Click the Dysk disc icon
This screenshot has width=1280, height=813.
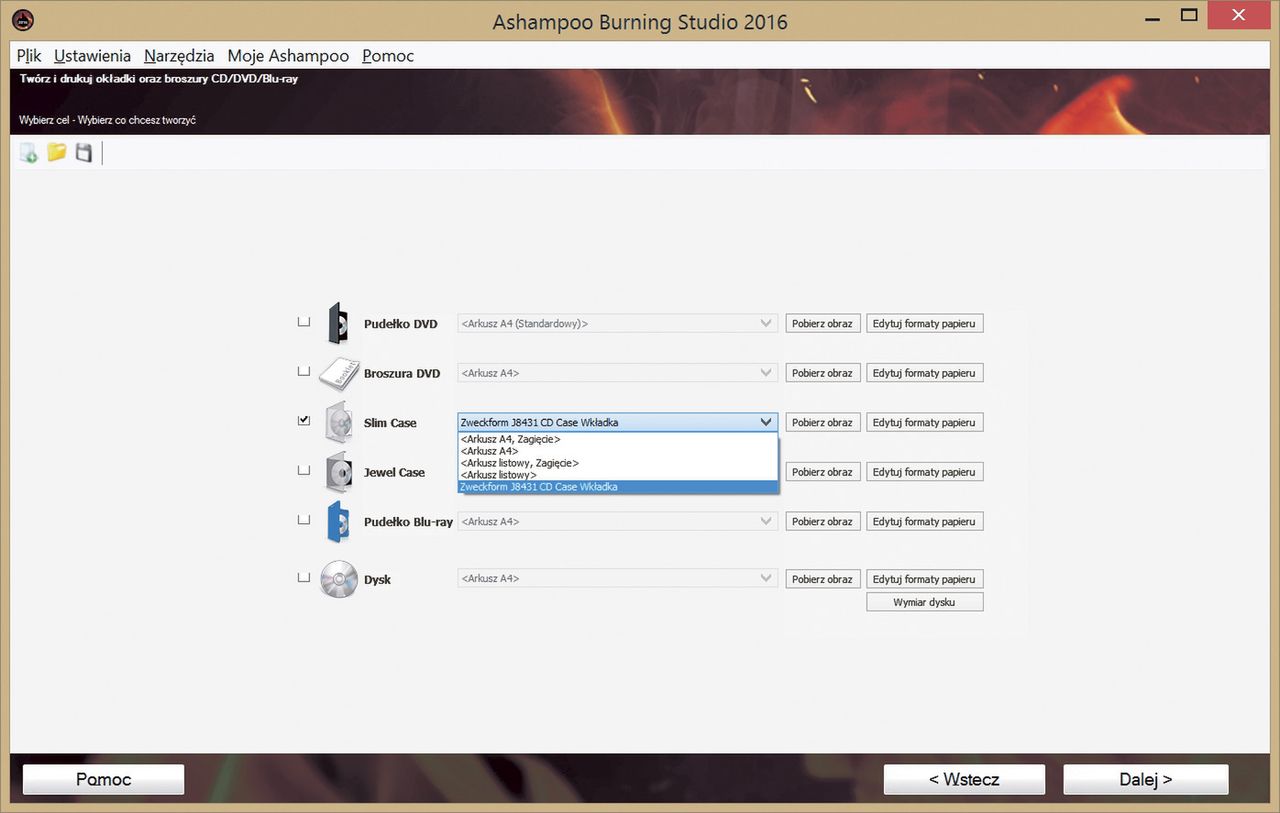tap(339, 579)
